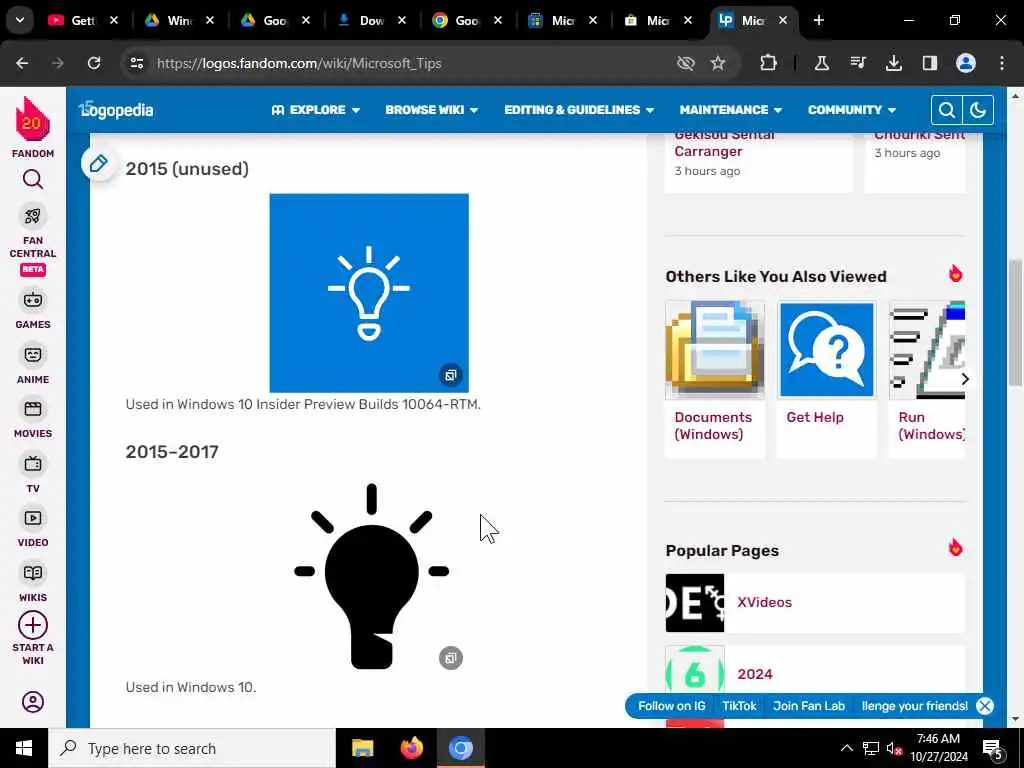Toggle the browser side panel icon
This screenshot has height=768, width=1024.
(x=929, y=63)
